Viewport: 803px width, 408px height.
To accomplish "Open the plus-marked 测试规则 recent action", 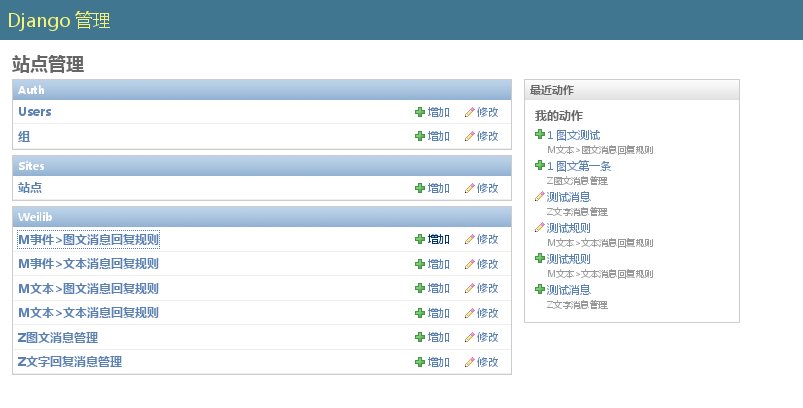I will coord(568,259).
